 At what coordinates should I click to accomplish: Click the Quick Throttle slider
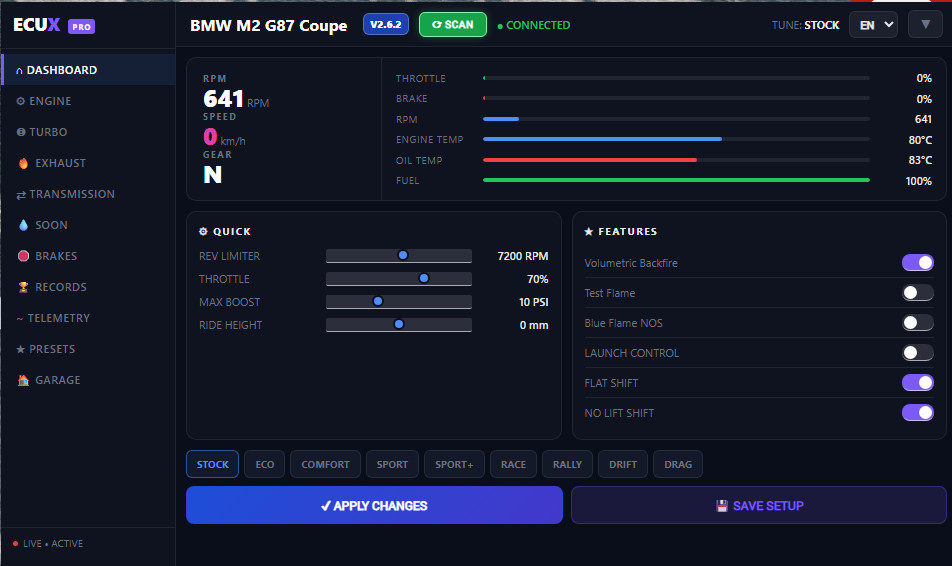[399, 279]
